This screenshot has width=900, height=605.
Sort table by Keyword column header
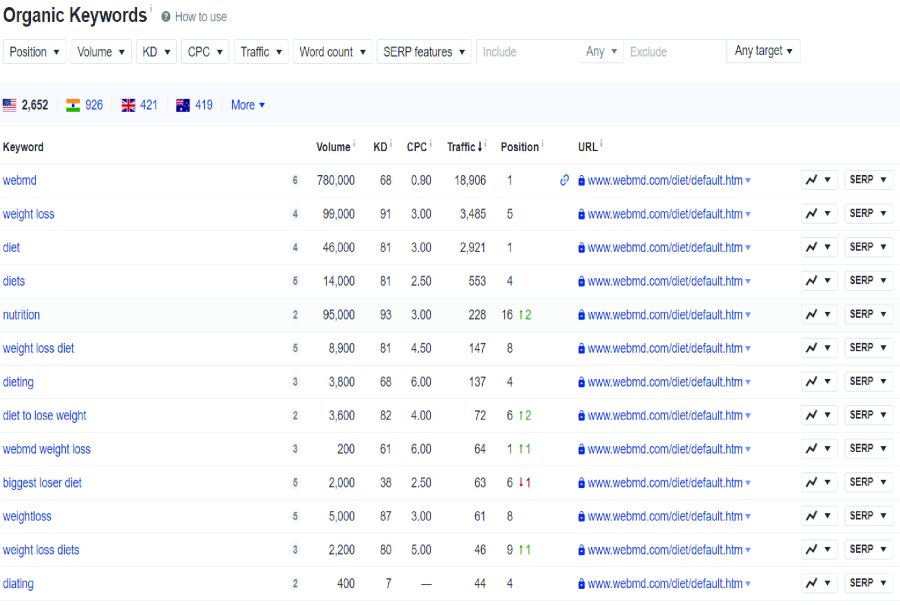(x=23, y=147)
